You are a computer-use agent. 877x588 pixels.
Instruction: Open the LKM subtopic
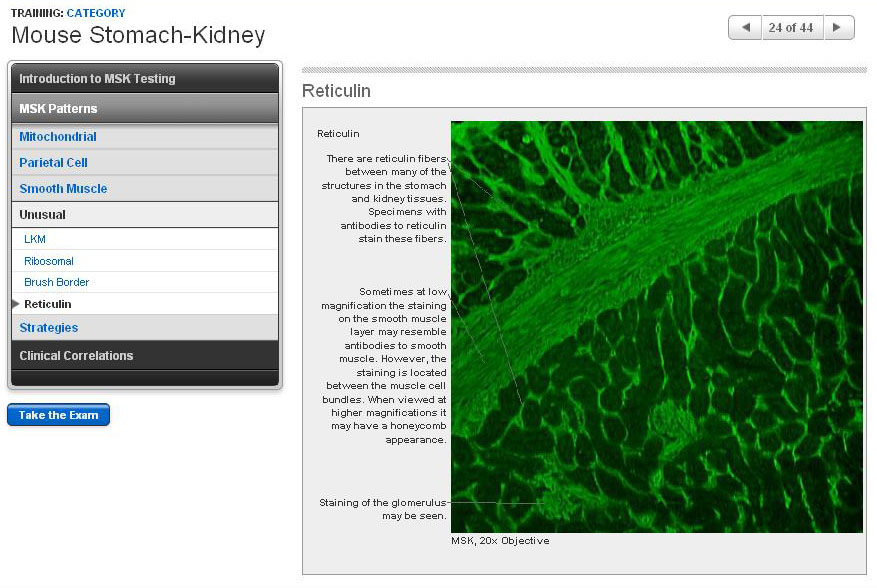[34, 239]
